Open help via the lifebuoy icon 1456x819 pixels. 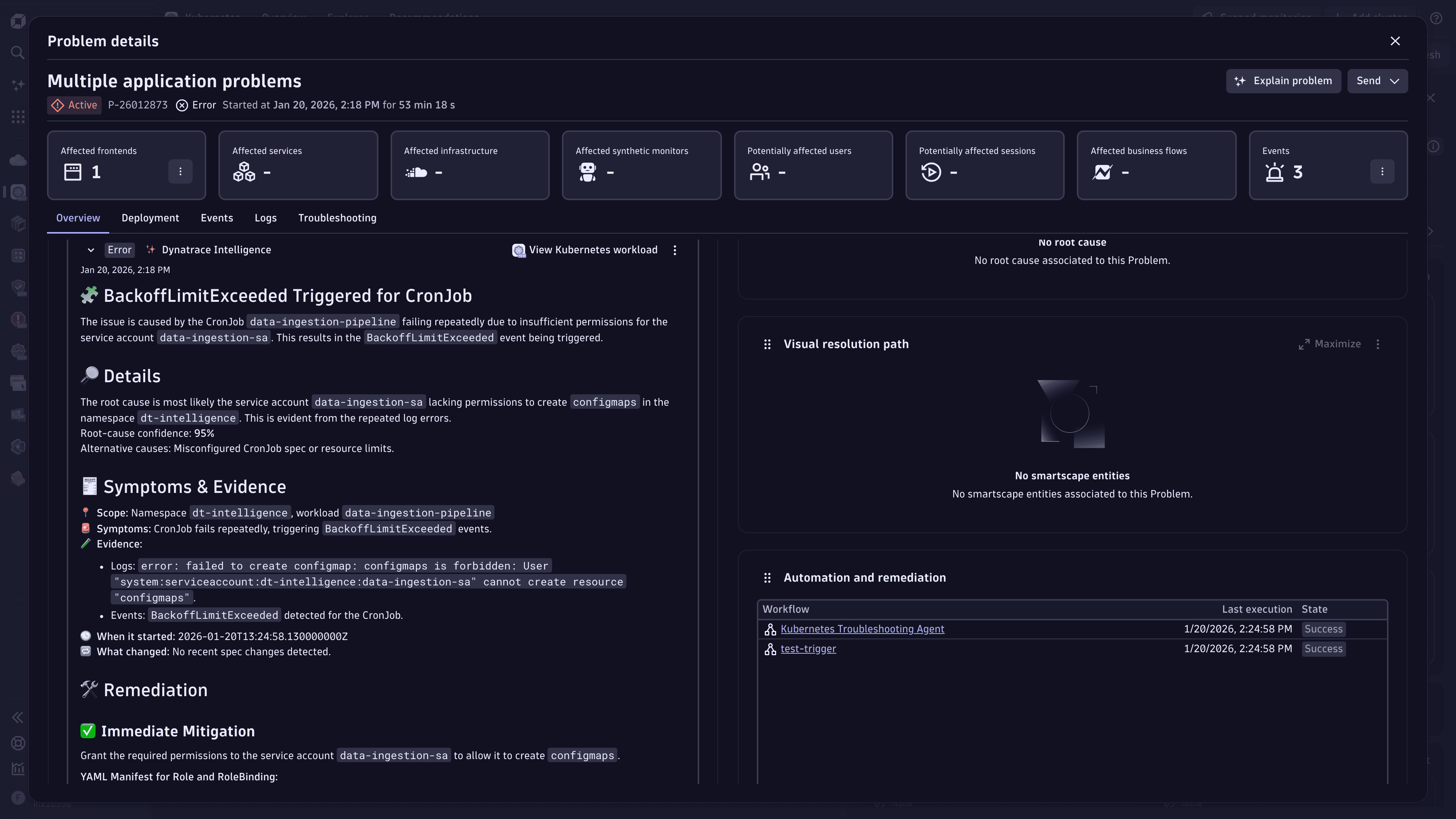(x=17, y=743)
